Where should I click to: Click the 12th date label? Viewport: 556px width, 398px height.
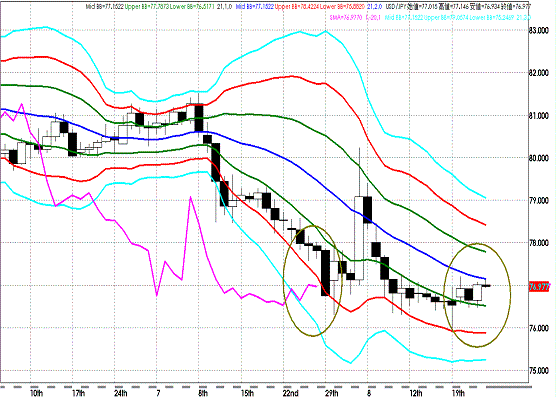[x=416, y=393]
